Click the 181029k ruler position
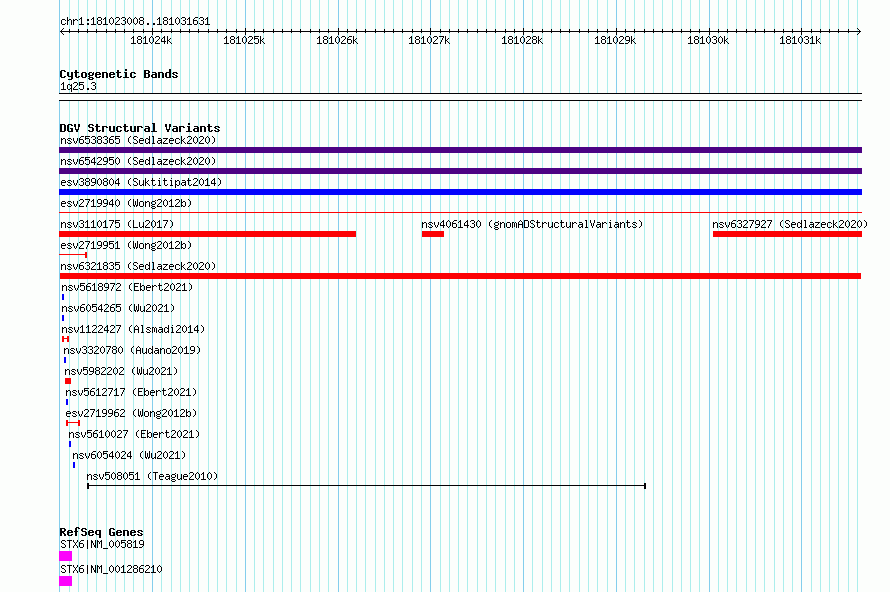 (615, 40)
